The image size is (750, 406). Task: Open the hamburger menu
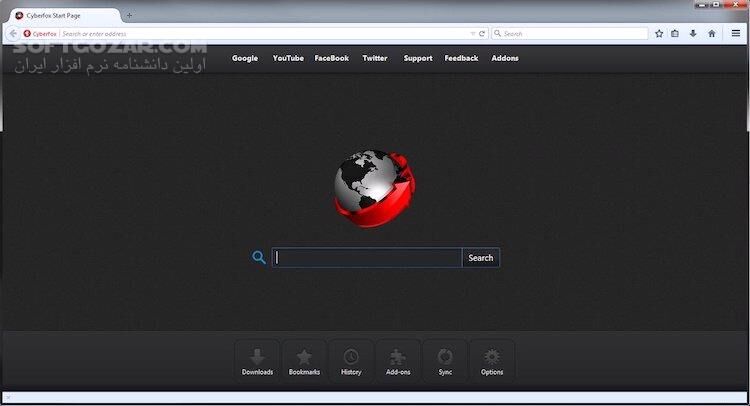[x=736, y=33]
